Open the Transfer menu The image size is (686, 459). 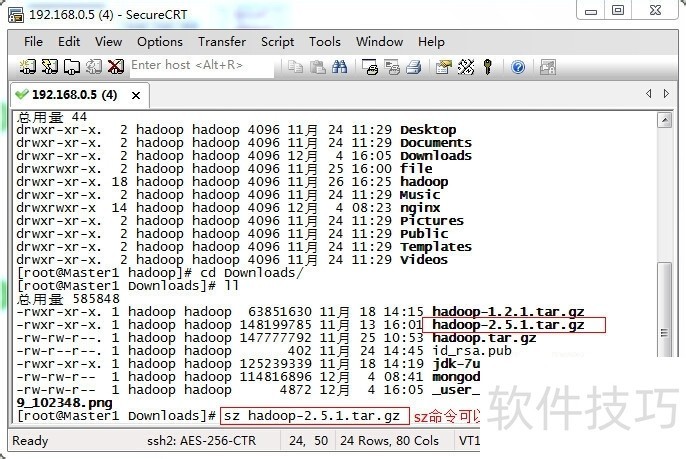coord(221,42)
